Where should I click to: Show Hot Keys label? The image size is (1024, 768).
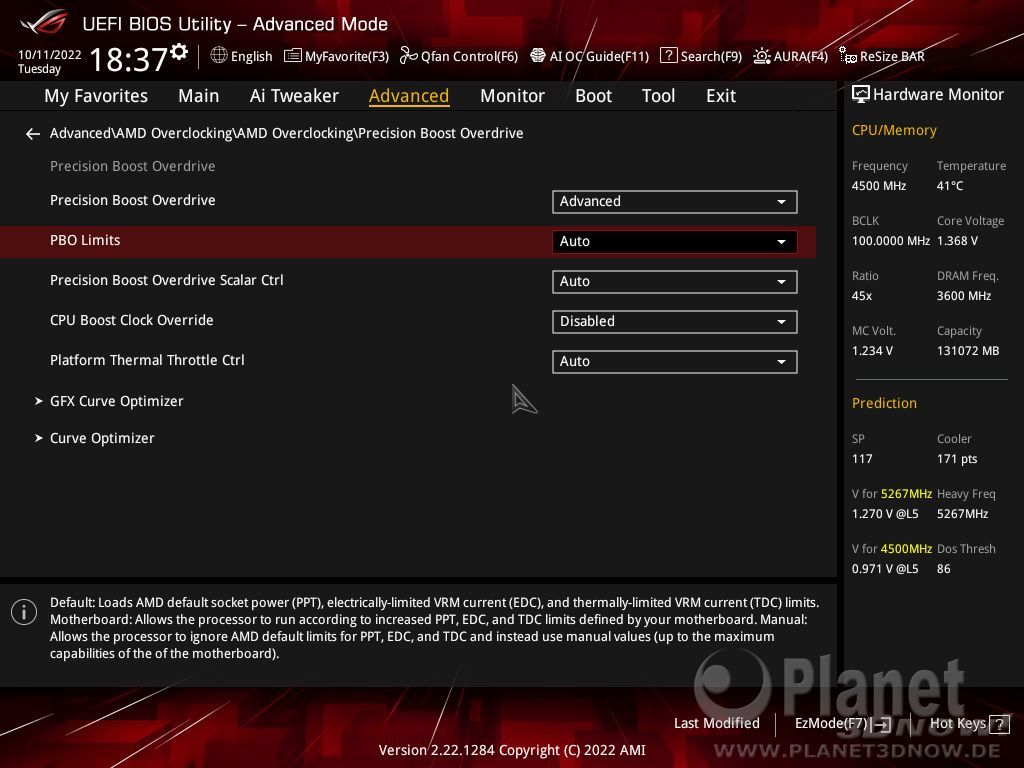[957, 724]
